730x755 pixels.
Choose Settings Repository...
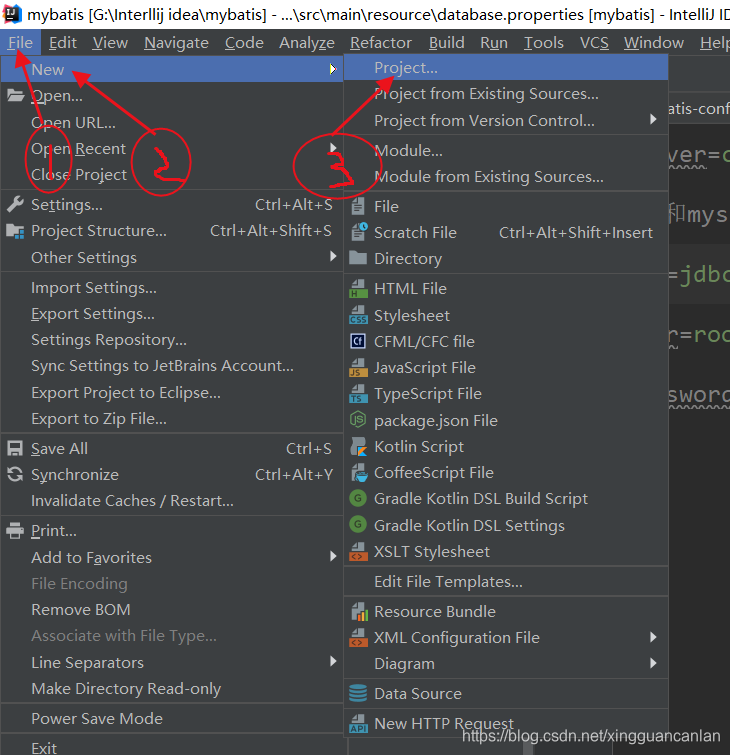tap(172, 340)
